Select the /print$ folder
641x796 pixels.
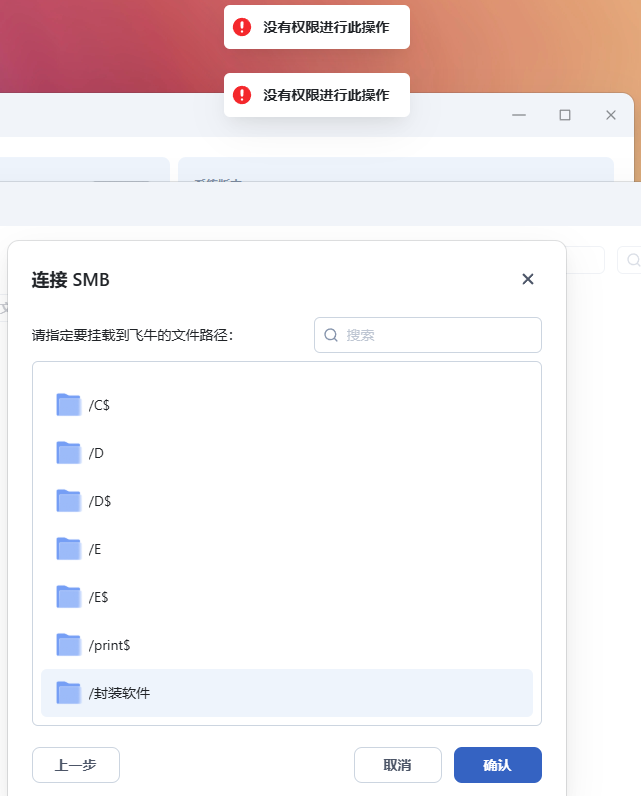287,645
